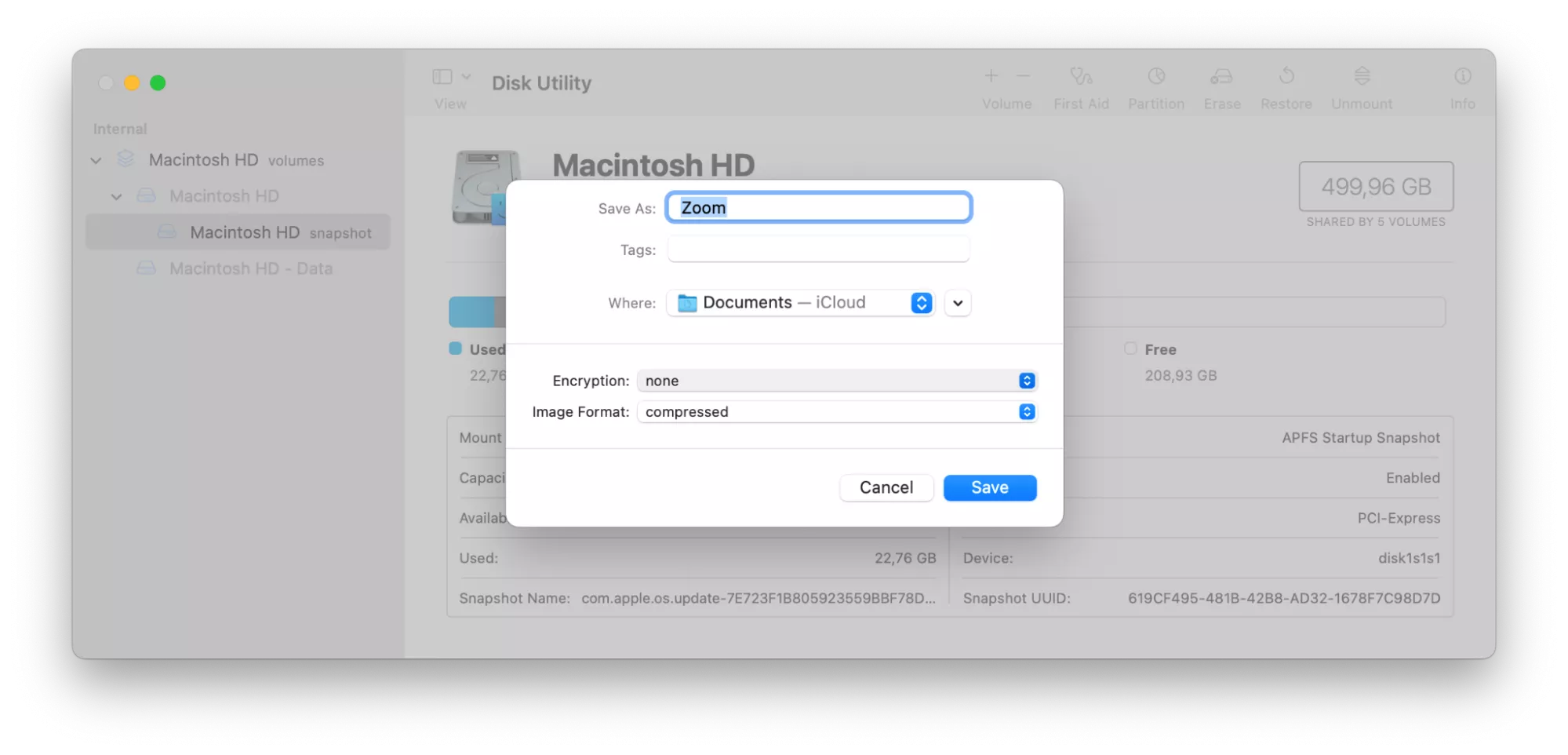Viewport: 1568px width, 755px height.
Task: Unmount the volume using the toolbar icon
Action: [x=1361, y=86]
